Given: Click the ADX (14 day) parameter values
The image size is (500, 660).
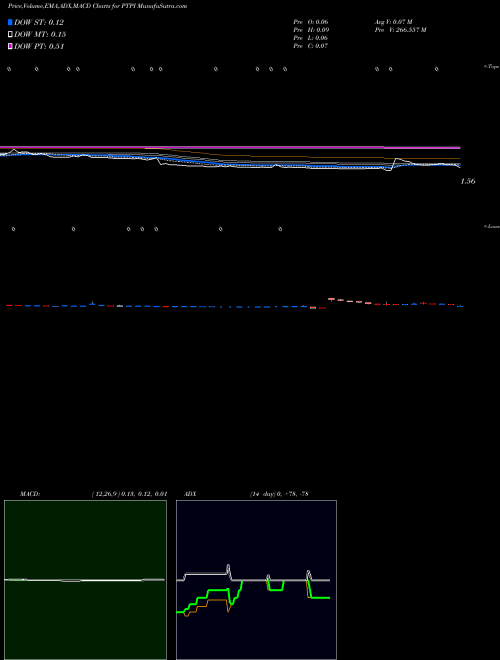Looking at the screenshot, I should [279, 494].
